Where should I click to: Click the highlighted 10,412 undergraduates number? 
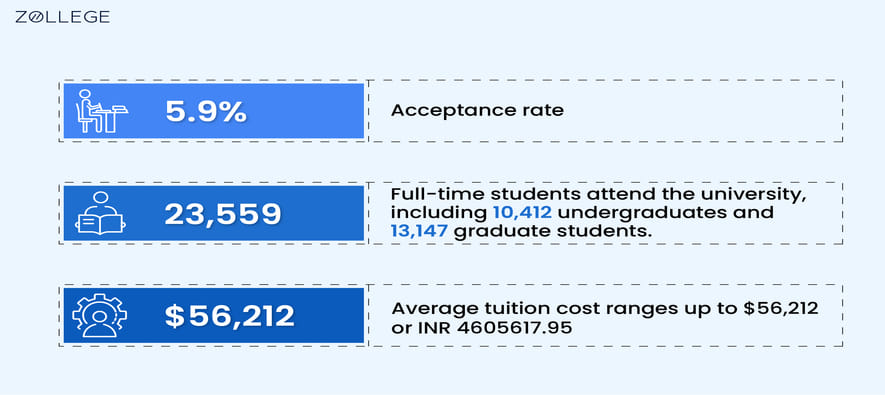518,213
